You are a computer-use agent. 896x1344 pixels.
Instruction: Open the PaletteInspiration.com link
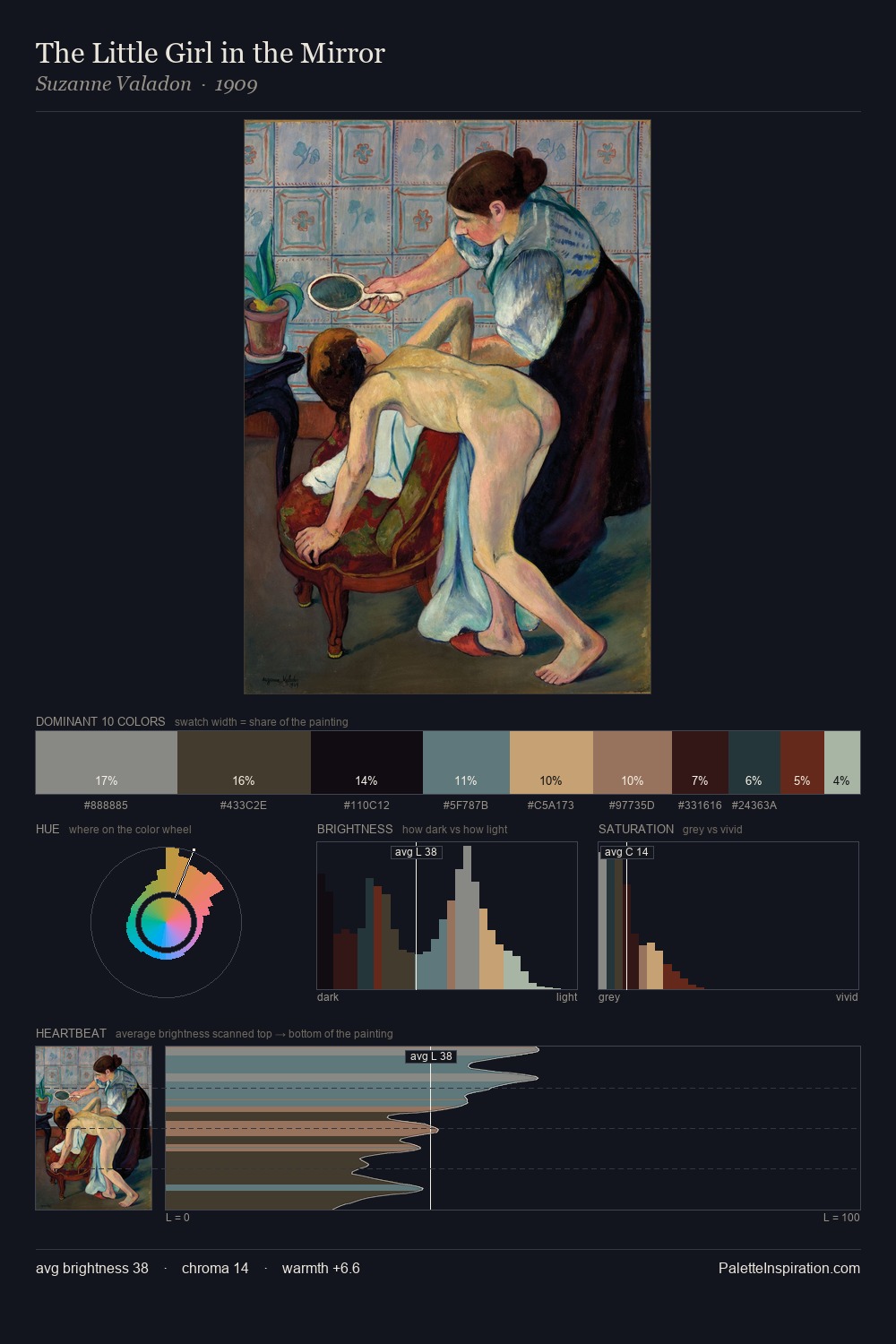tap(789, 1269)
